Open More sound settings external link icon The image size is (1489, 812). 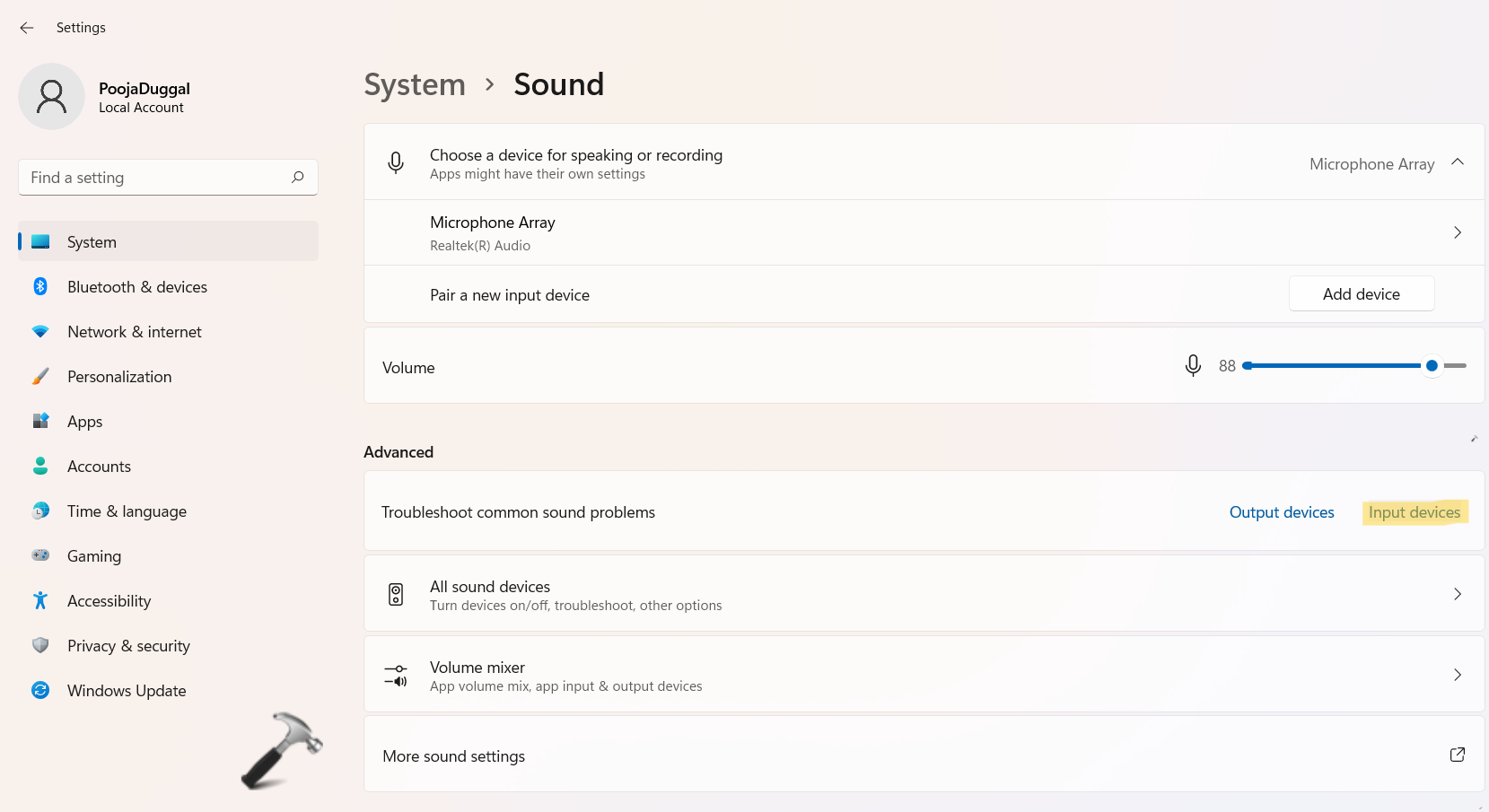pyautogui.click(x=1458, y=755)
